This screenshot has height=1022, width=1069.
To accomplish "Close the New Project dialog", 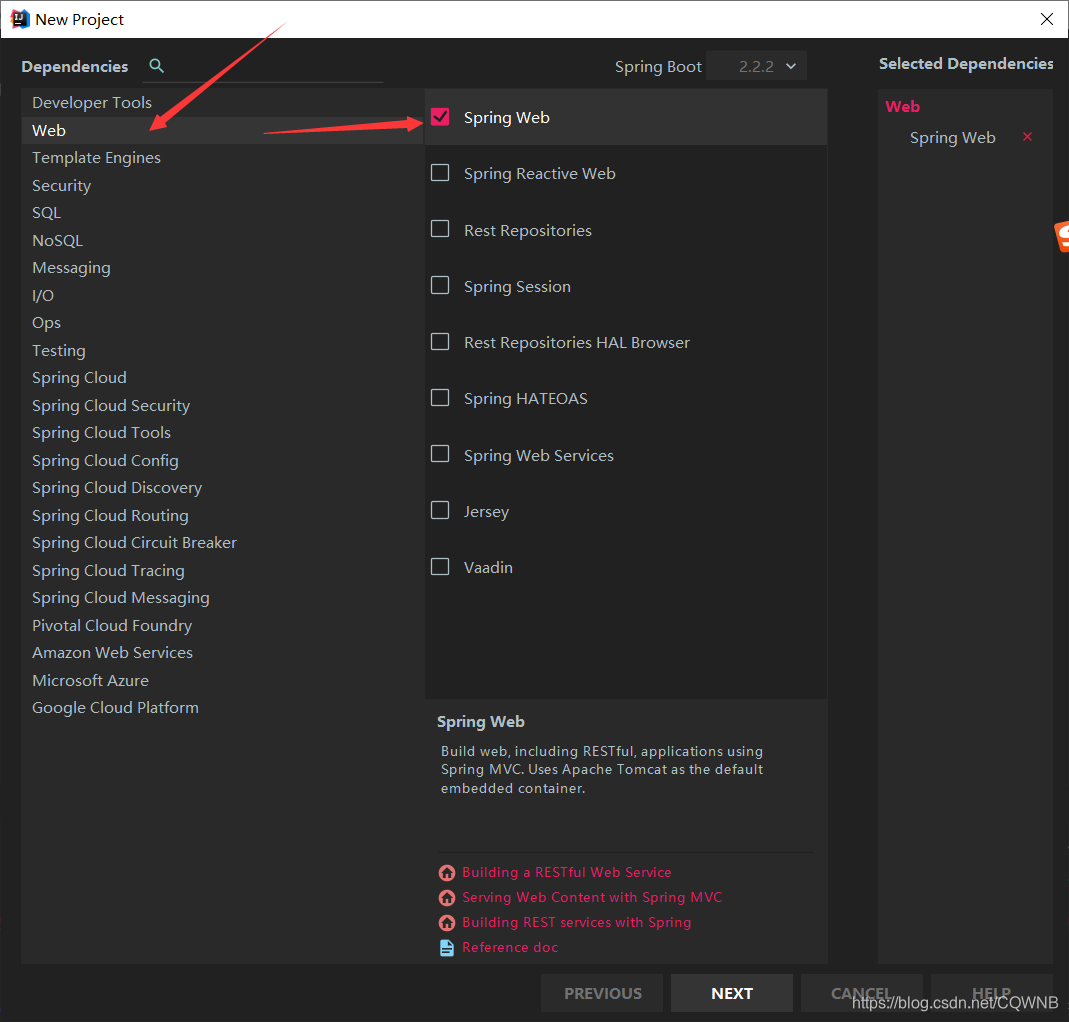I will [x=1047, y=19].
